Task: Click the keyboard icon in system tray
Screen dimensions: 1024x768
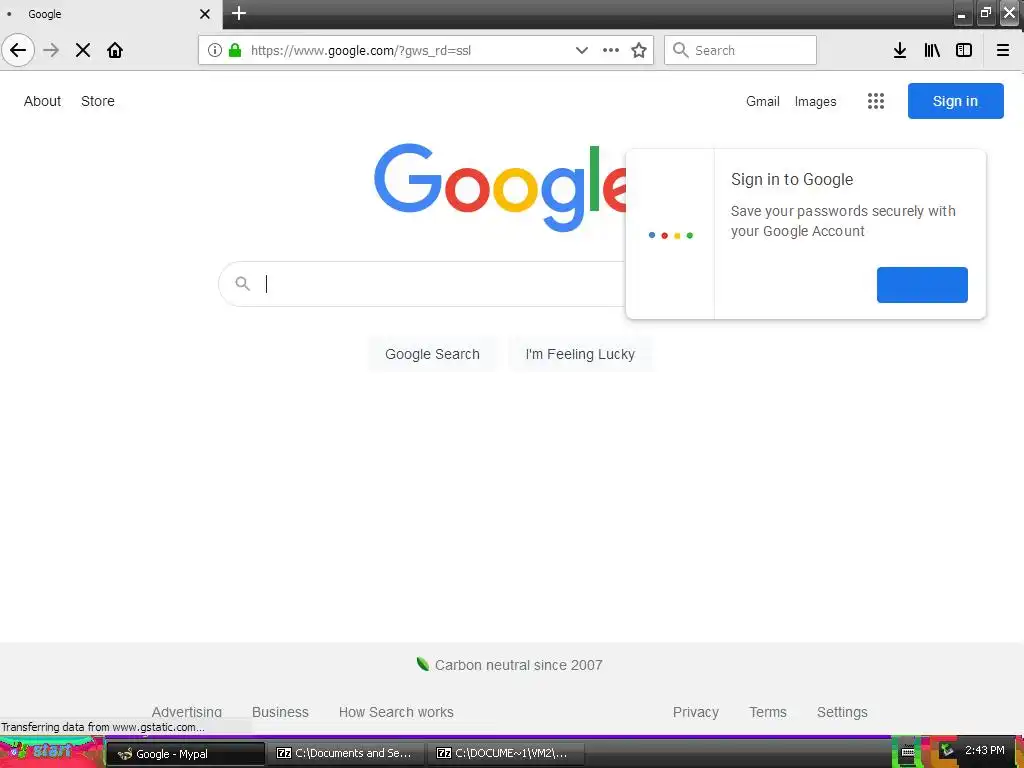Action: coord(908,752)
